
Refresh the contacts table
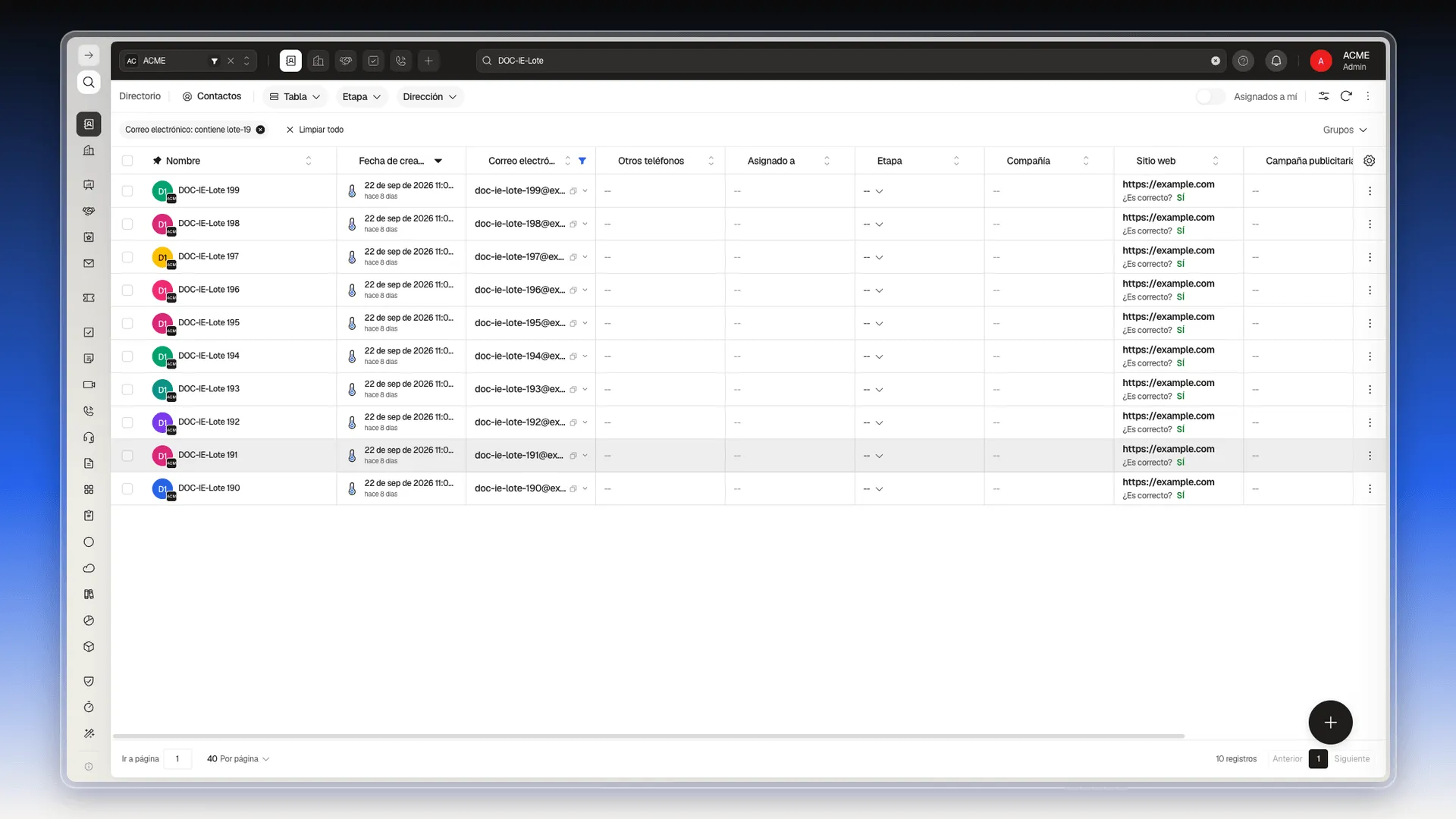[1346, 96]
